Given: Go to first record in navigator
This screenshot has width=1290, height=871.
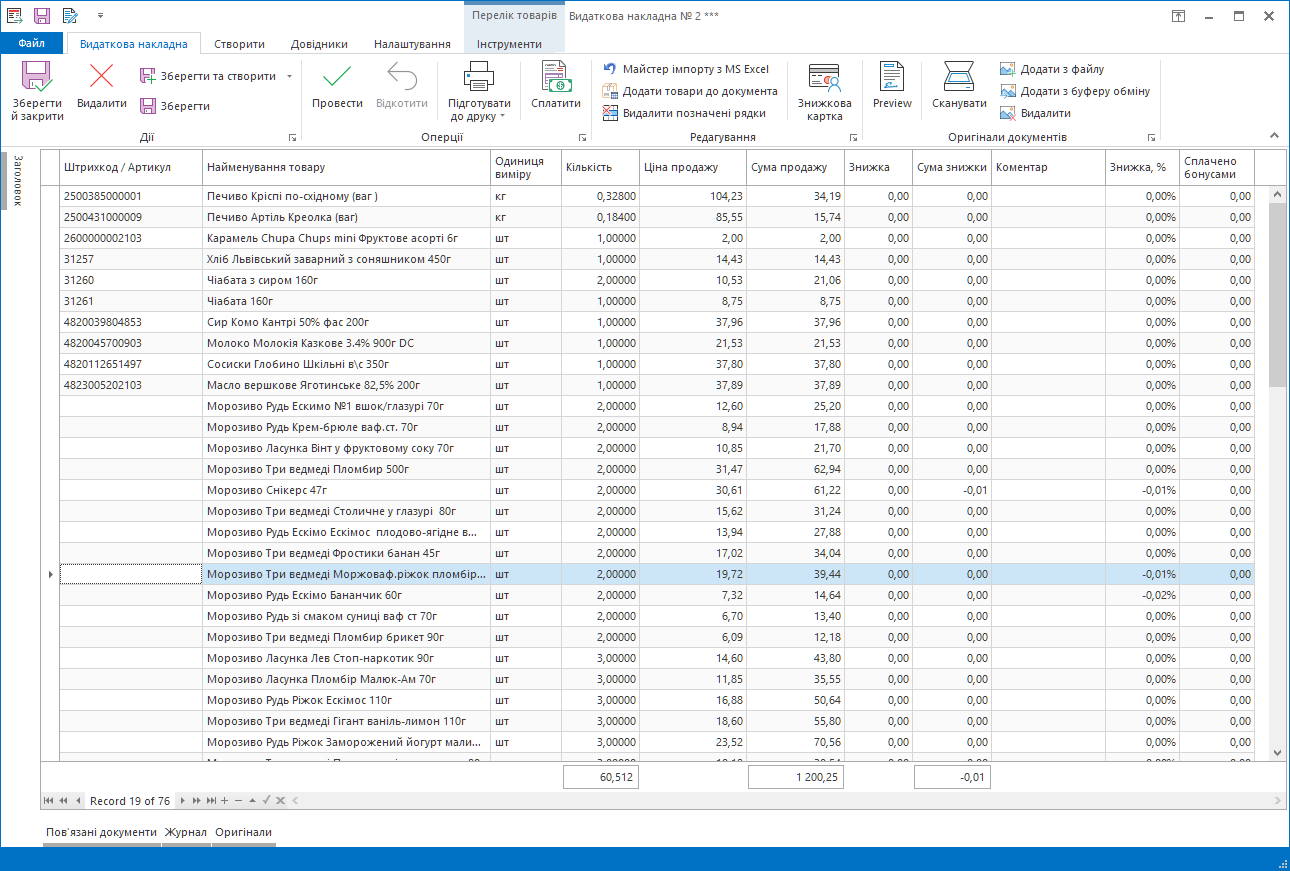Looking at the screenshot, I should tap(48, 801).
